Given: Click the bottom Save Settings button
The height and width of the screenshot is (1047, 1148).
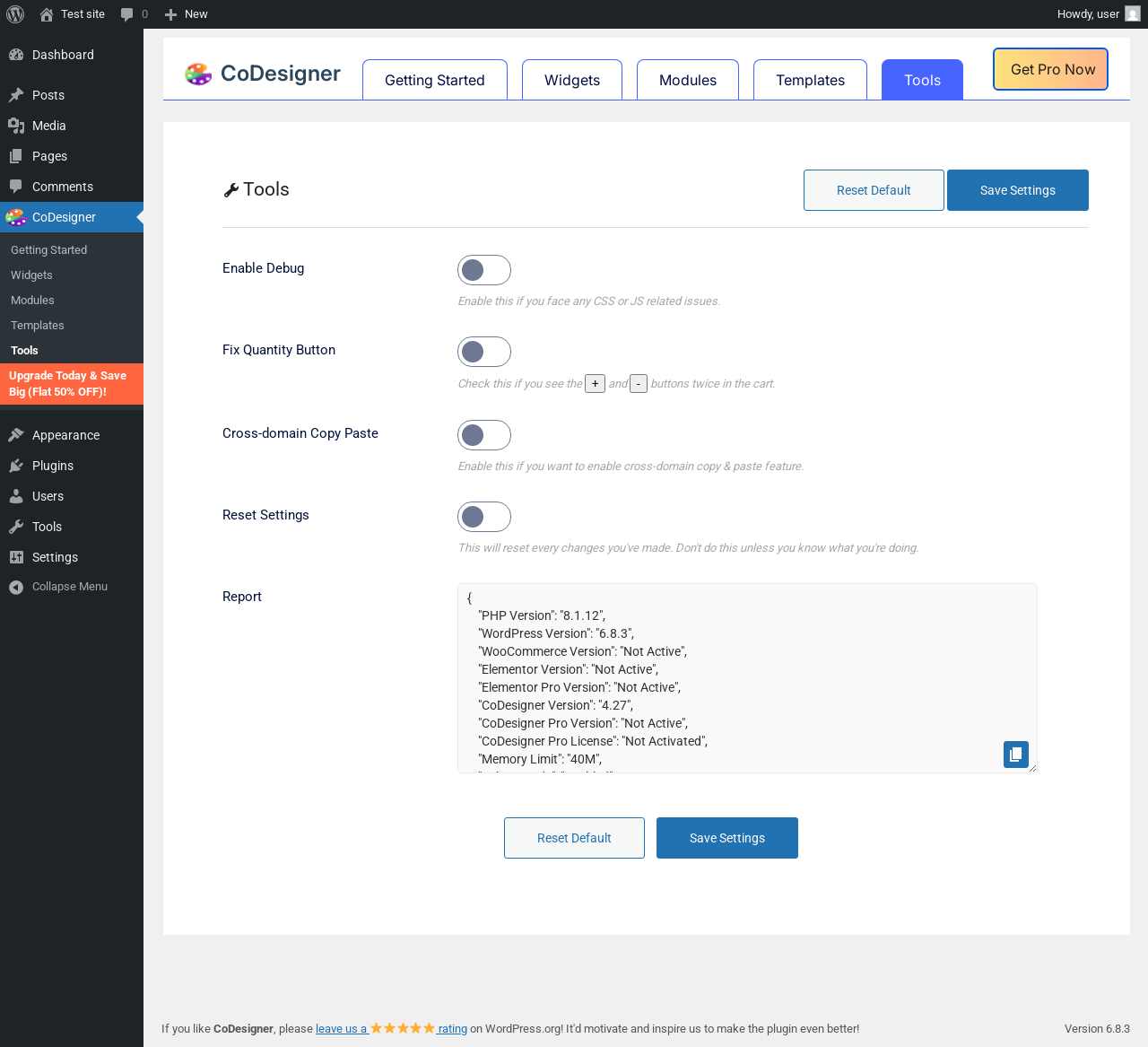Looking at the screenshot, I should click(x=727, y=838).
